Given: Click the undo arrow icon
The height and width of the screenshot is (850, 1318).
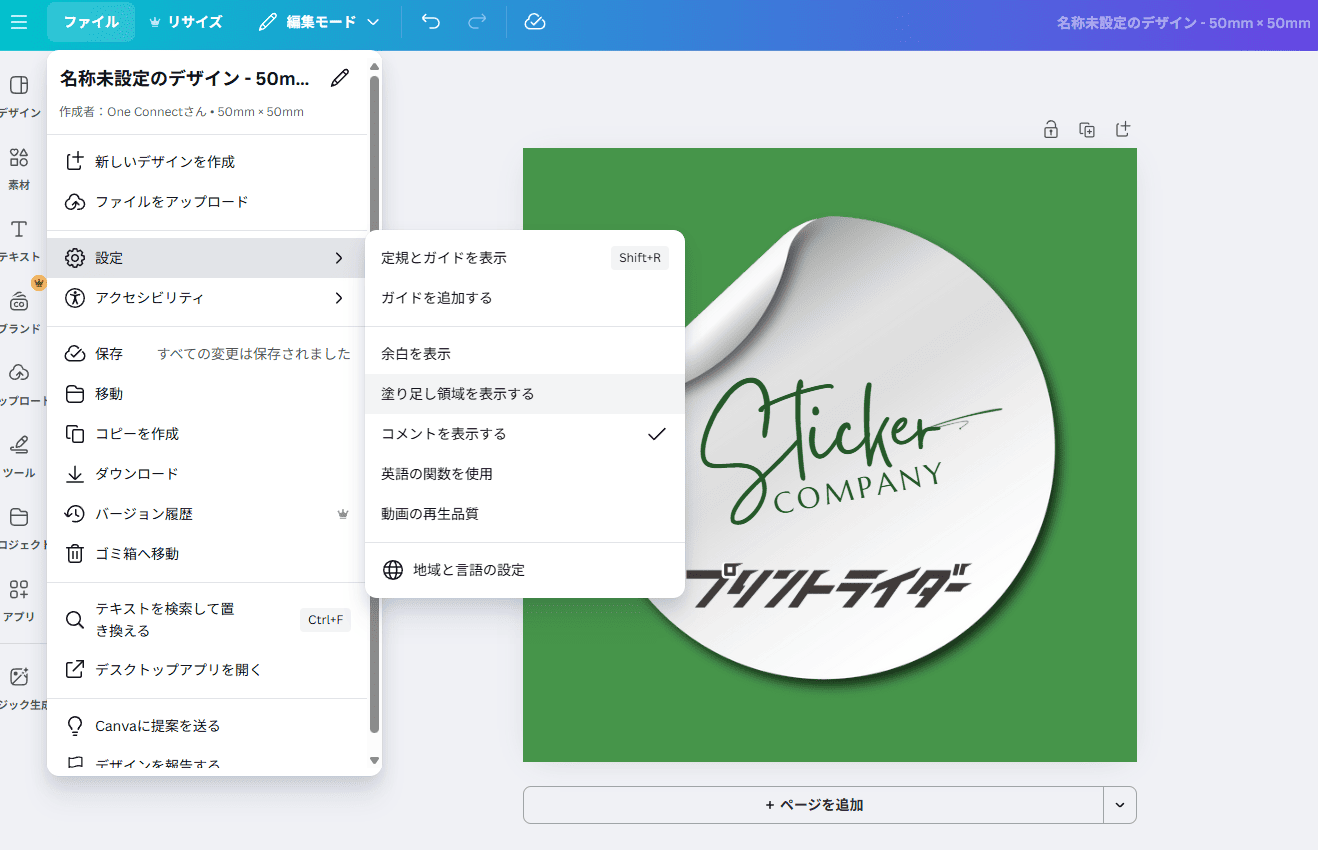Looking at the screenshot, I should tap(431, 22).
